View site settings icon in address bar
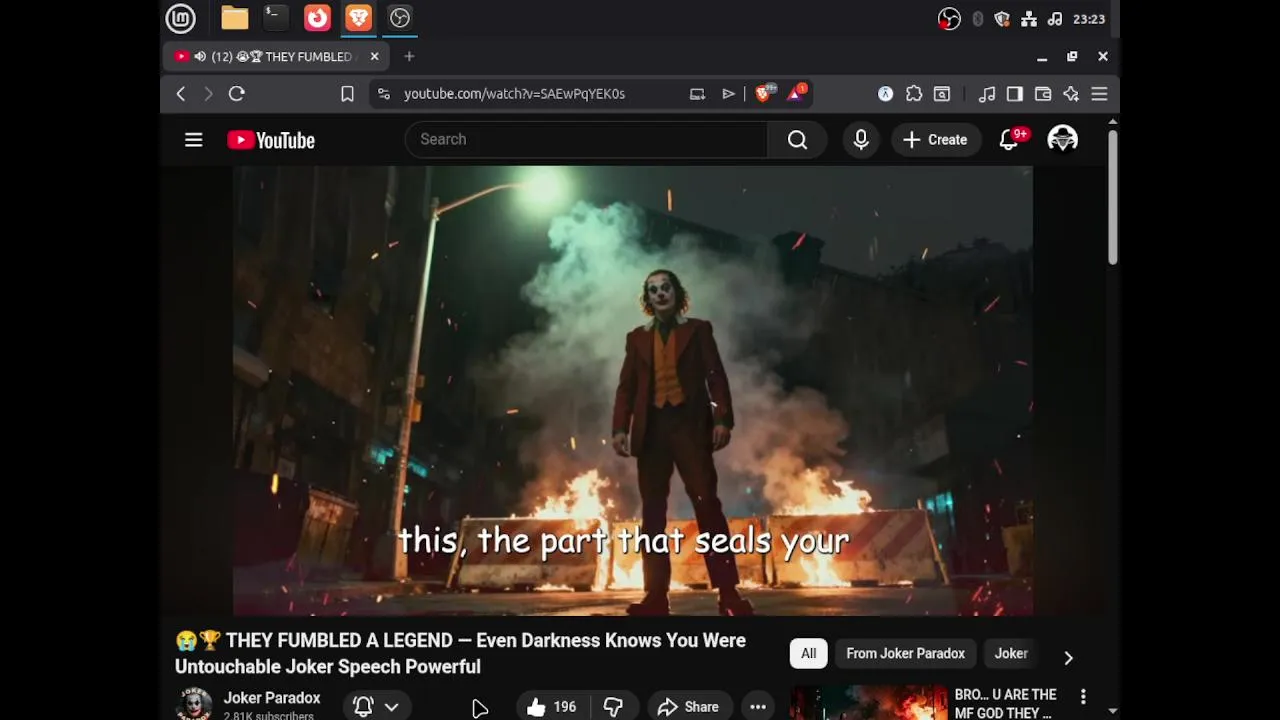1280x720 pixels. pyautogui.click(x=383, y=94)
